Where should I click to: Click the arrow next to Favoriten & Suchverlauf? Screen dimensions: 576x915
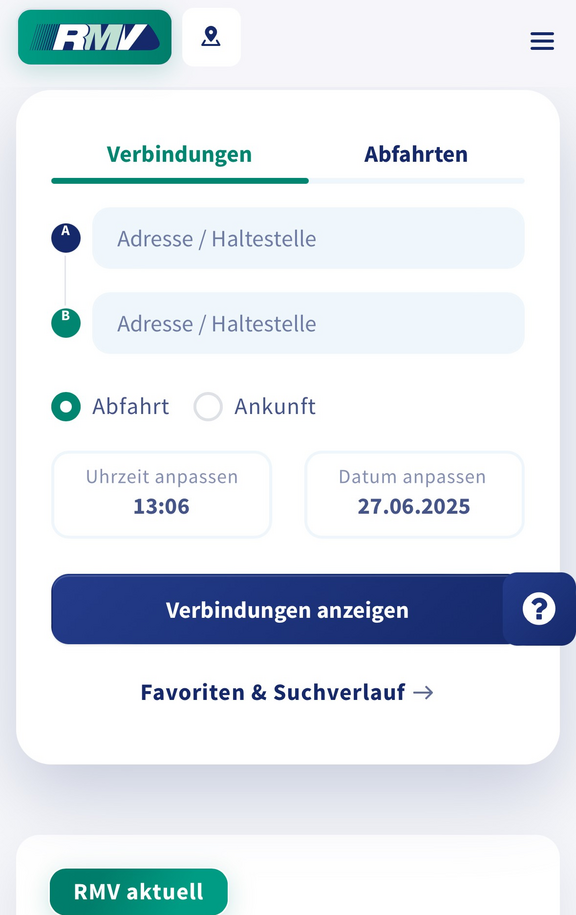(424, 692)
